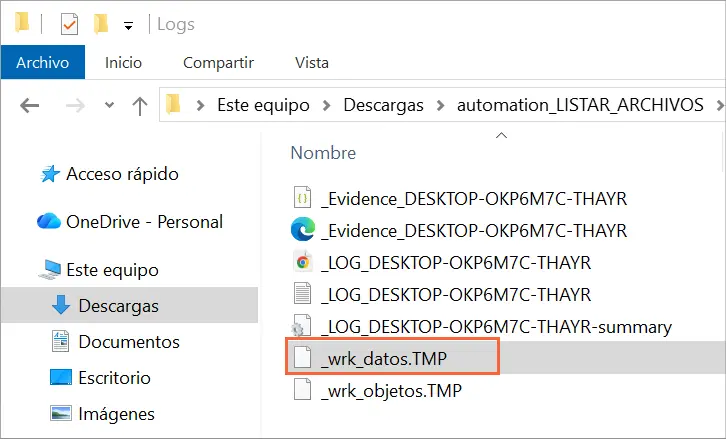726x440 pixels.
Task: Click Este equipo in the address bar
Action: [x=263, y=105]
